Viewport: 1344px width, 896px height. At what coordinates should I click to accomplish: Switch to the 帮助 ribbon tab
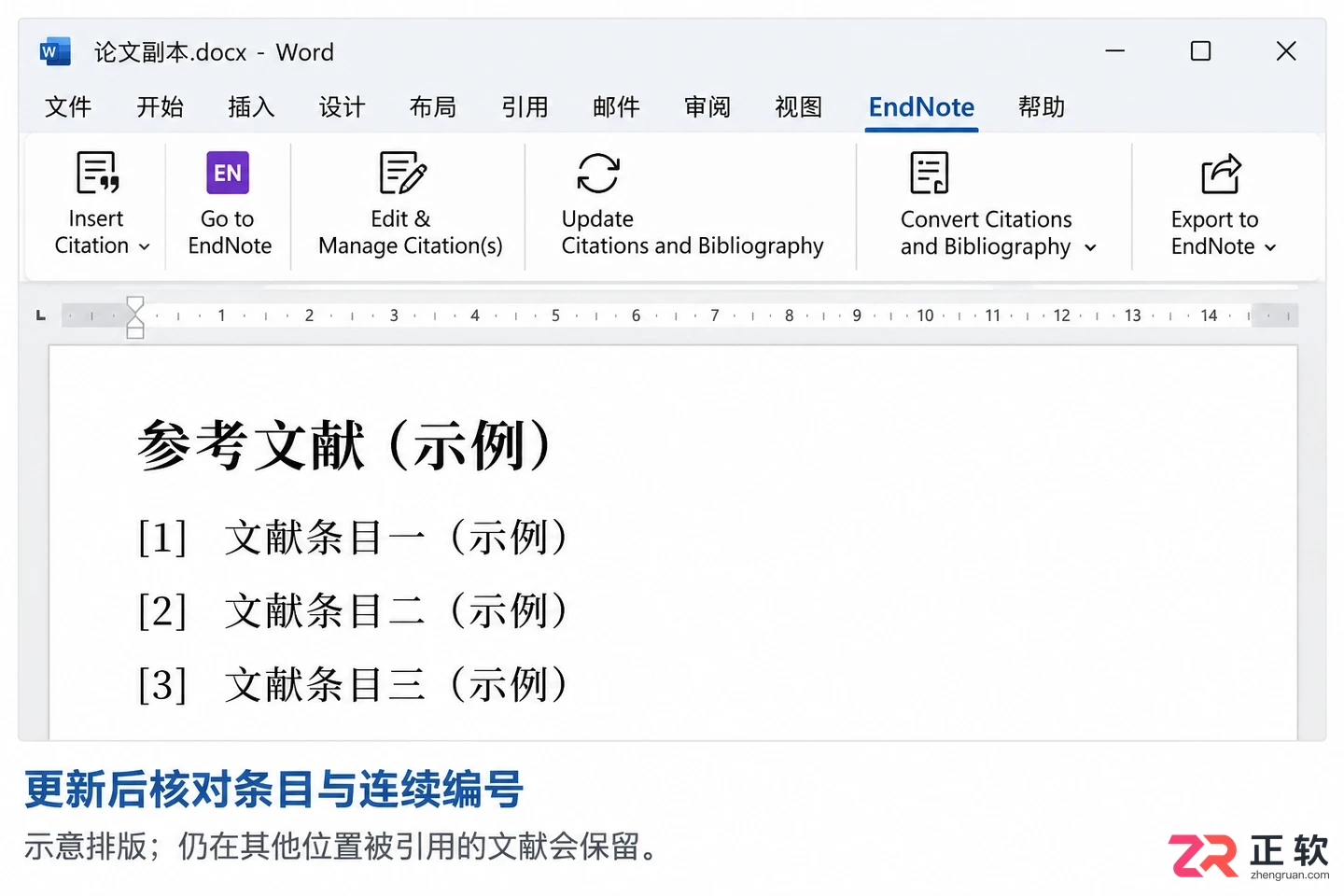point(1042,107)
